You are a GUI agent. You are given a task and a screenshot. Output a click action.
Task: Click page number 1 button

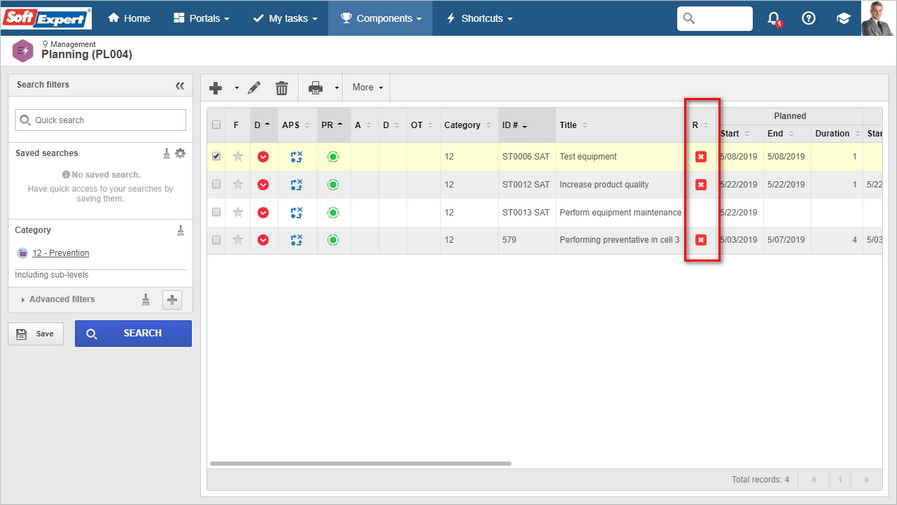840,480
